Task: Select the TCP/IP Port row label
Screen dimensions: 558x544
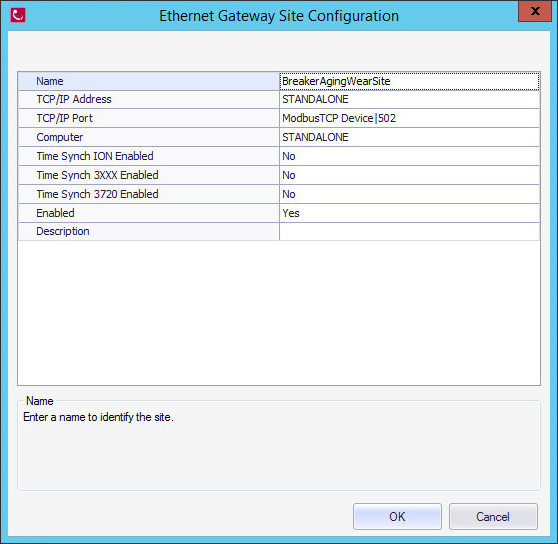Action: (149, 118)
